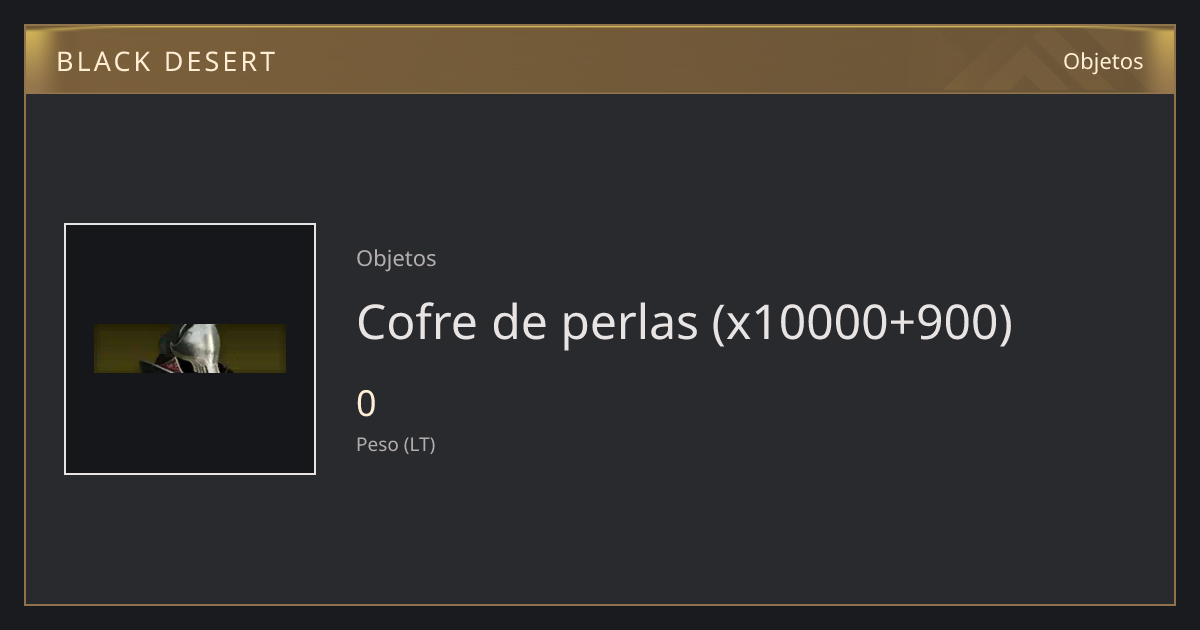Click the word DESERT in the header

219,62
